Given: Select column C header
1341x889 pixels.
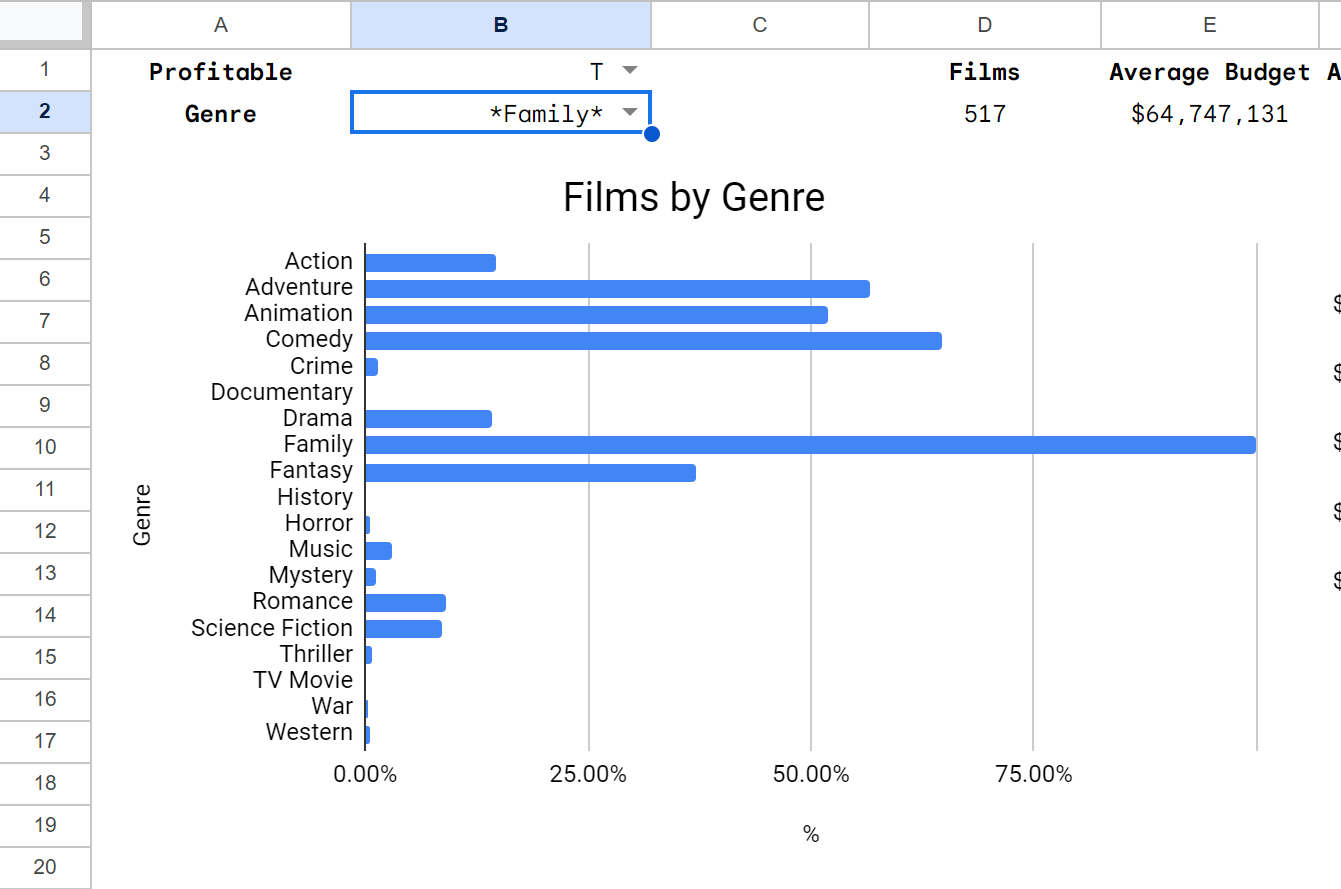Looking at the screenshot, I should pos(759,24).
